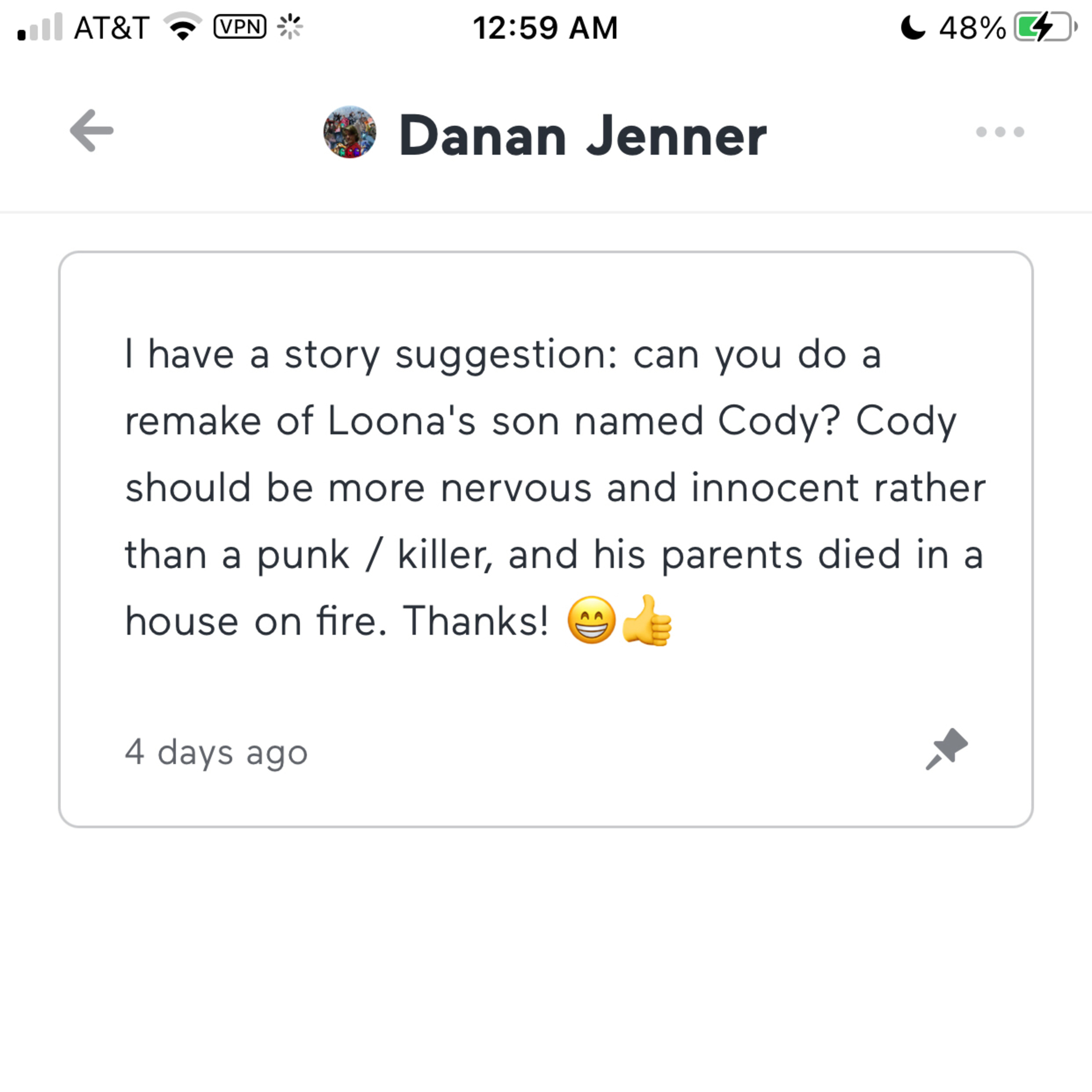Tap Danan Jenner's profile avatar

(x=349, y=132)
